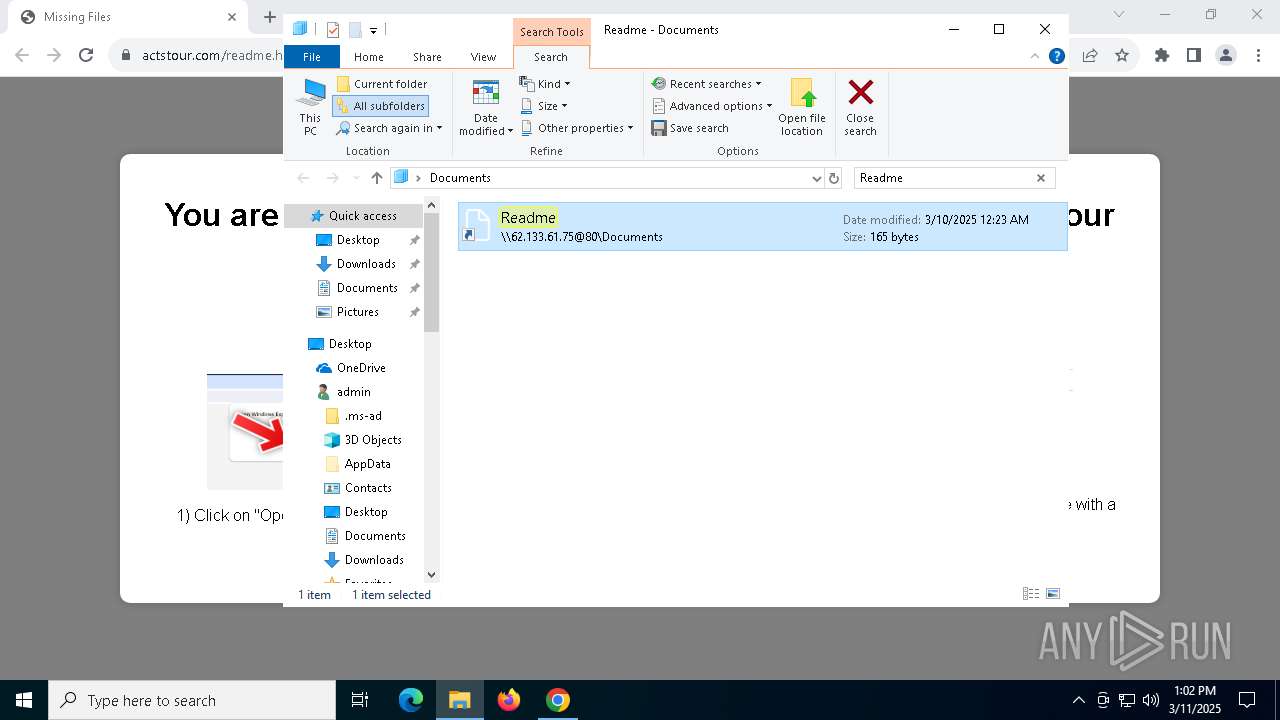Viewport: 1280px width, 720px height.
Task: Refresh the Explorer folder view
Action: click(834, 178)
